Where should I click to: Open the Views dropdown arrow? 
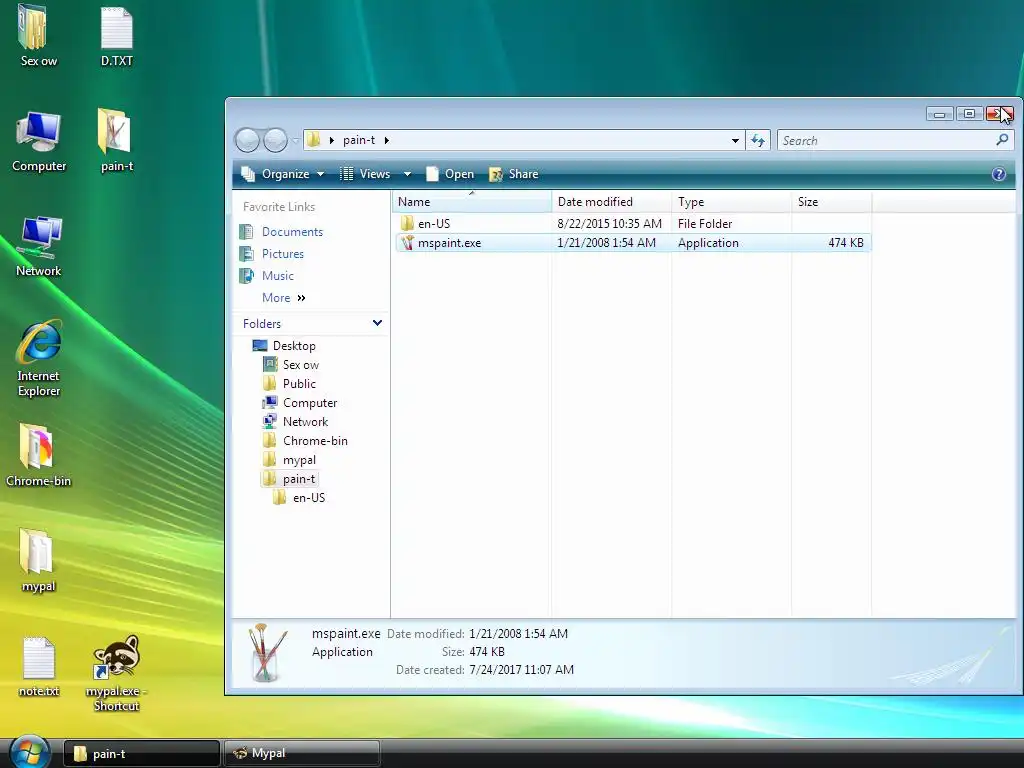click(x=407, y=174)
